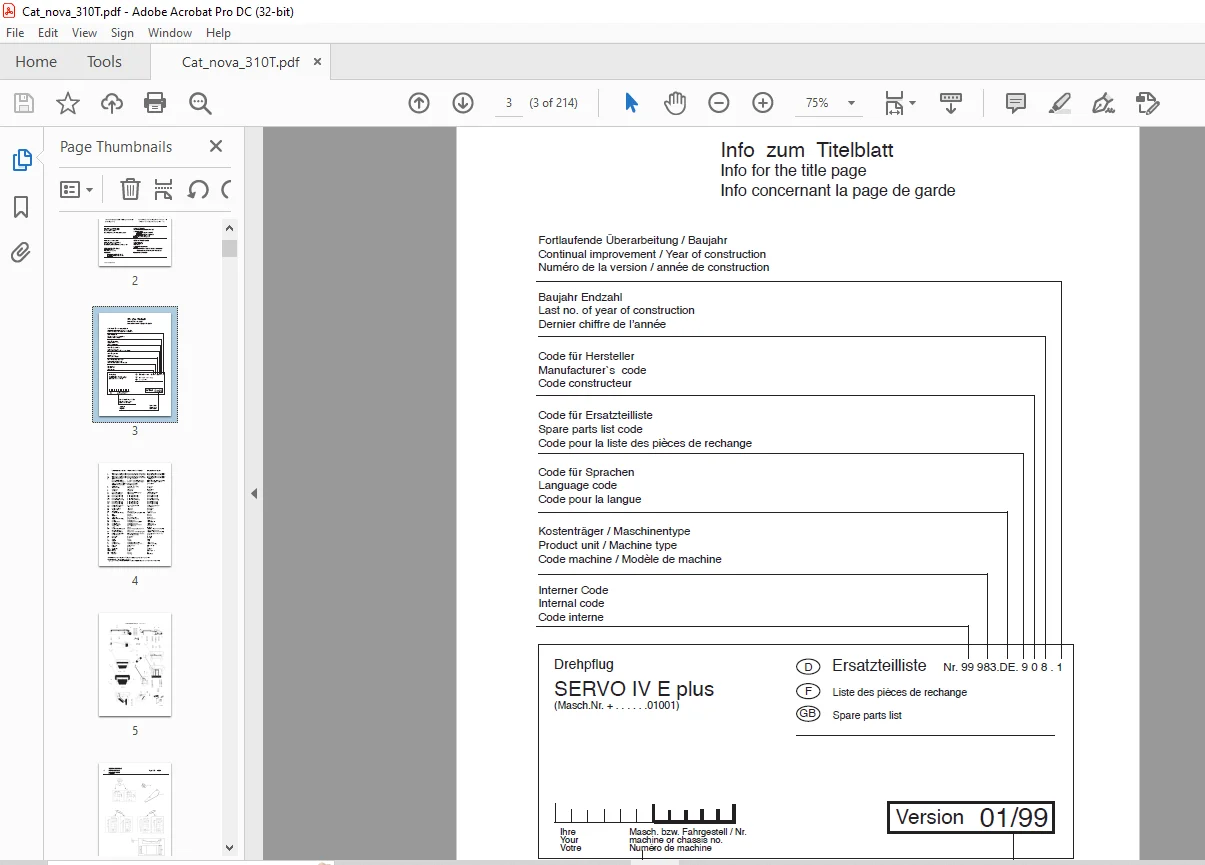Go to previous page arrow
Image resolution: width=1205 pixels, height=865 pixels.
pos(419,103)
